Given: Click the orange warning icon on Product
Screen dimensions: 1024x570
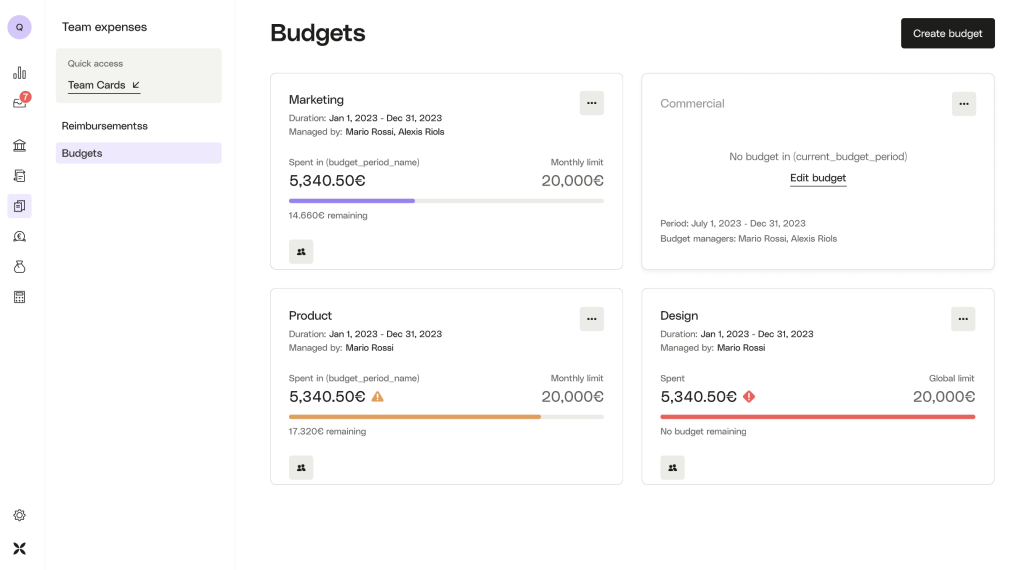Looking at the screenshot, I should tap(377, 397).
